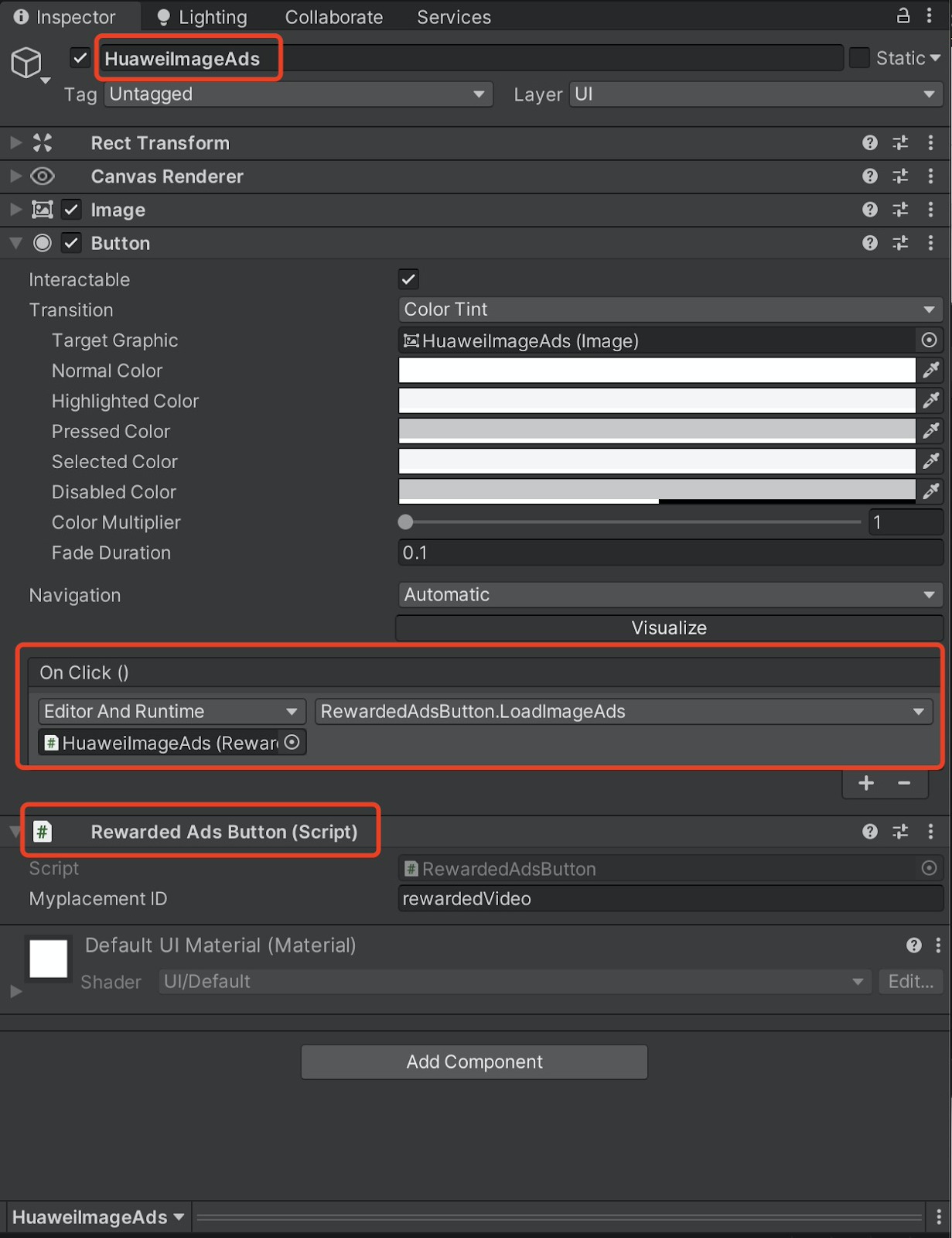Open Canvas Renderer help icon
Image resolution: width=952 pixels, height=1238 pixels.
tap(870, 176)
